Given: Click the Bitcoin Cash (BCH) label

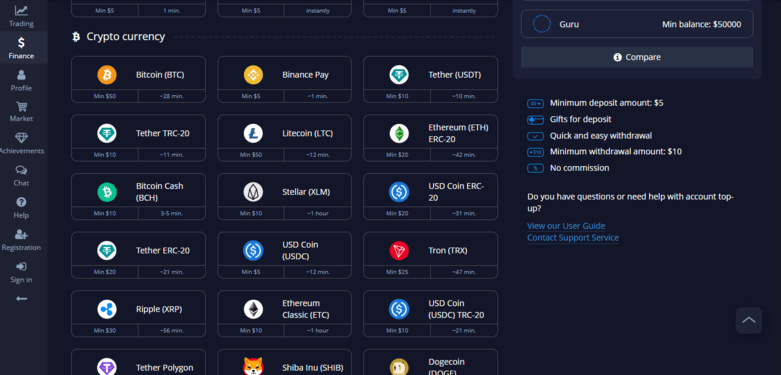Looking at the screenshot, I should [x=160, y=192].
